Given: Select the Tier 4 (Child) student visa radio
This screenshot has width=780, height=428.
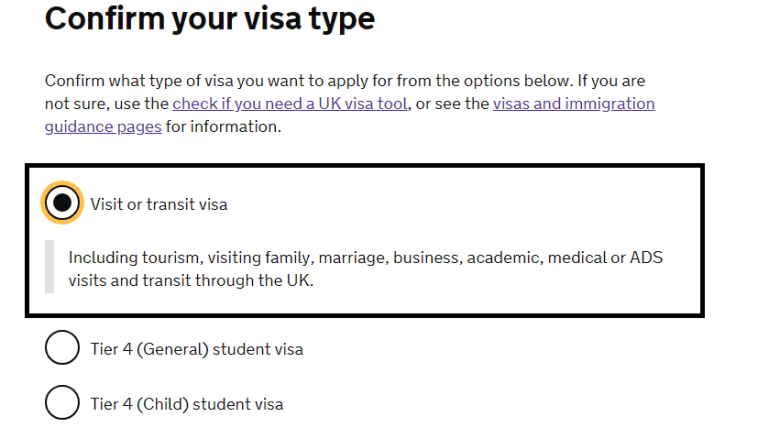Looking at the screenshot, I should pyautogui.click(x=62, y=404).
